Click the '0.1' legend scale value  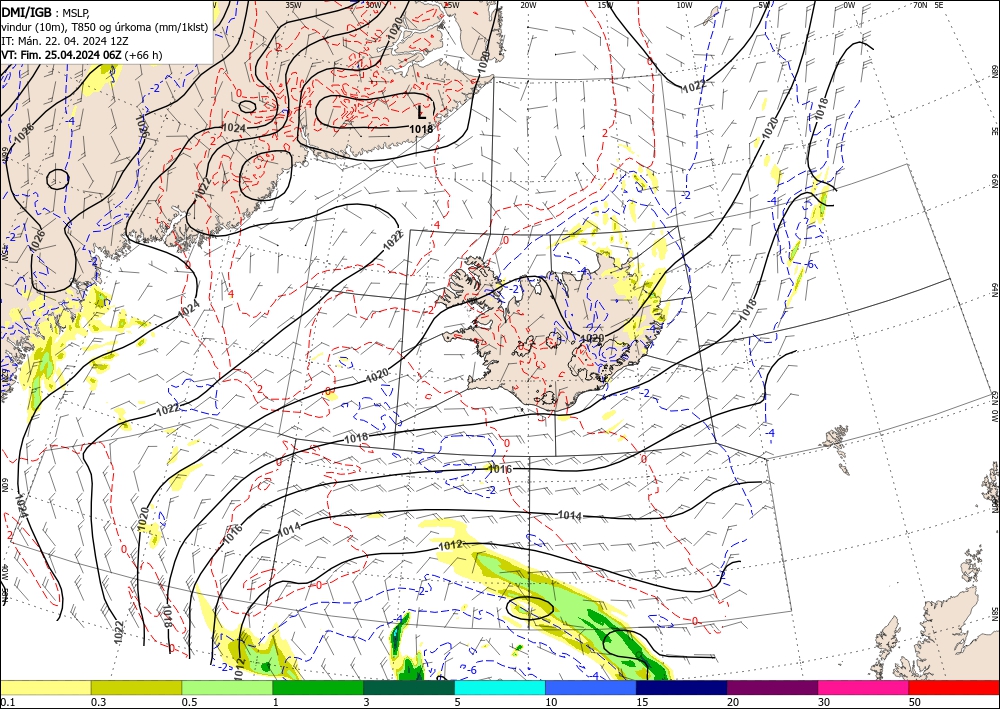click(7, 702)
